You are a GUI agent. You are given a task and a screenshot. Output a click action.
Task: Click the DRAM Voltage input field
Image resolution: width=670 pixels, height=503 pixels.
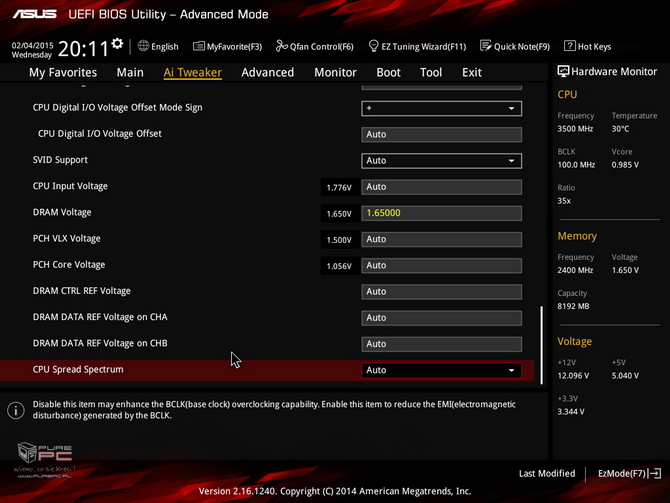click(441, 213)
